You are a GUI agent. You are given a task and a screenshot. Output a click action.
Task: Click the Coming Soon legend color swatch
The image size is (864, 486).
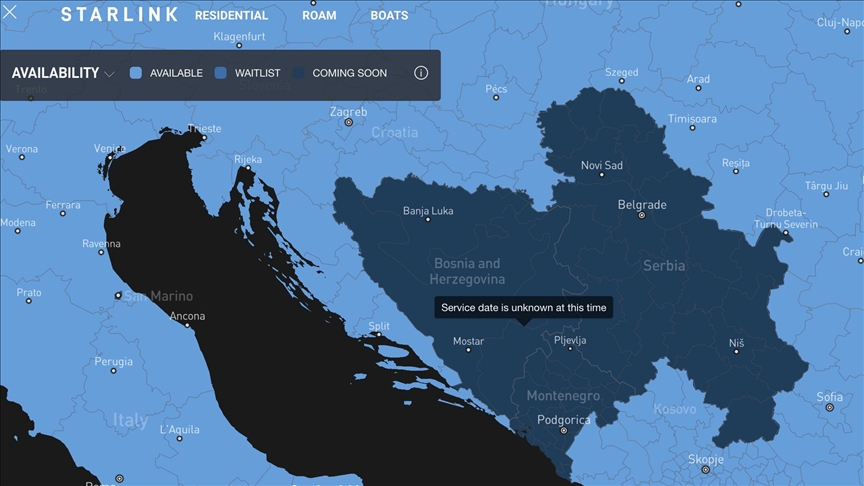(x=298, y=73)
